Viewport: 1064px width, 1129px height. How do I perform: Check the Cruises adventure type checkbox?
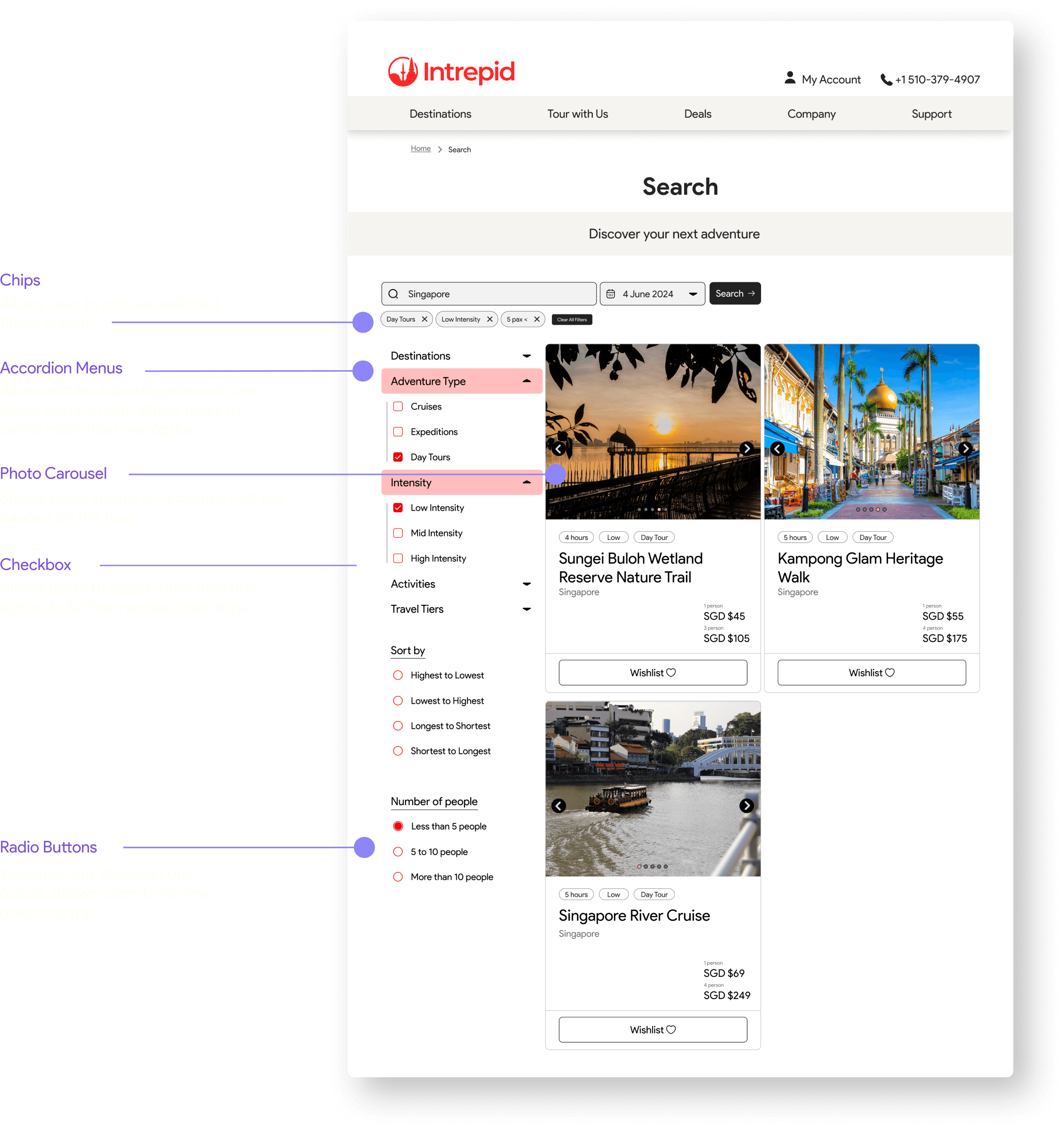pos(398,407)
